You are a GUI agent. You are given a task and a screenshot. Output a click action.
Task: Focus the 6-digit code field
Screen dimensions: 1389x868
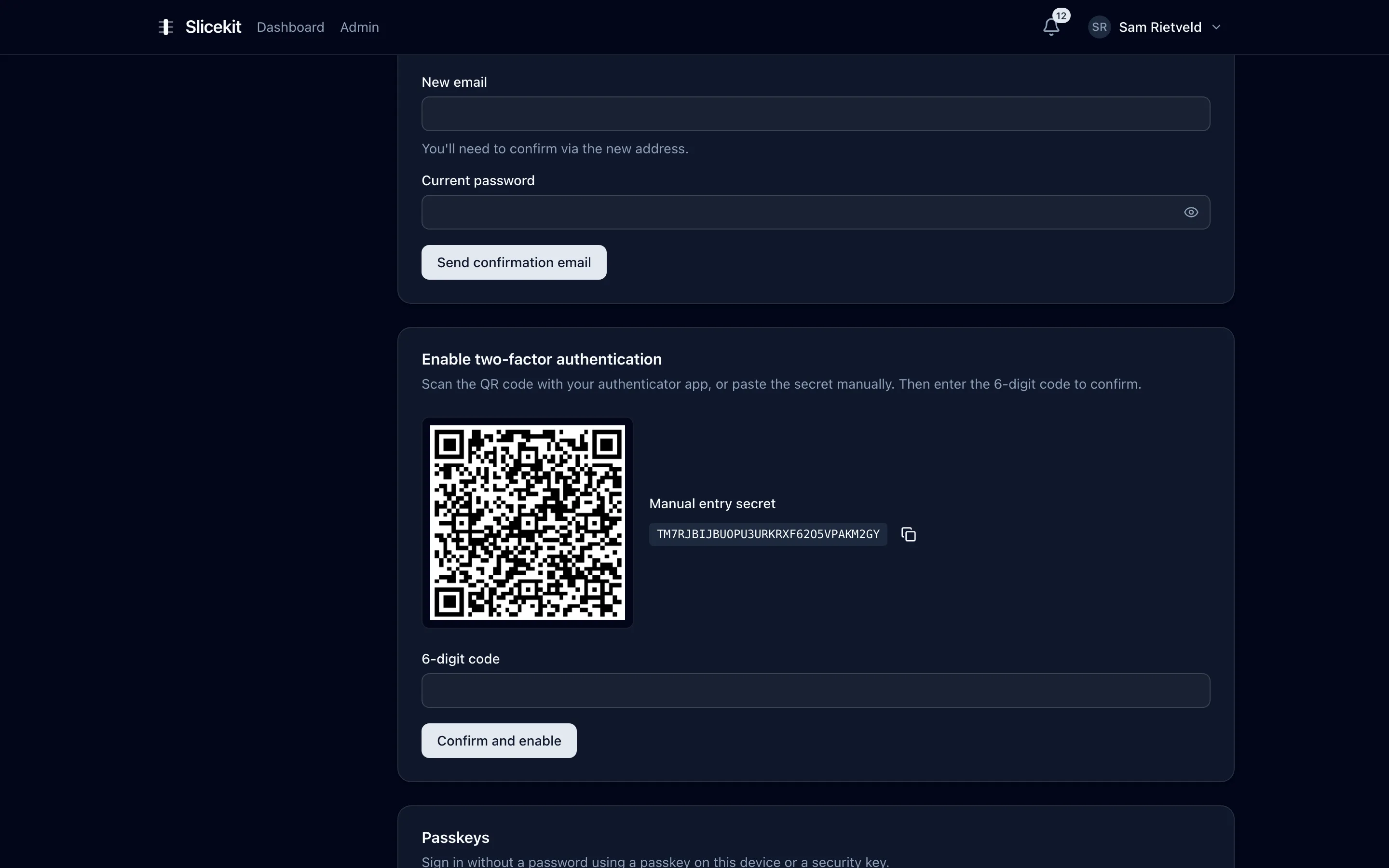coord(816,691)
